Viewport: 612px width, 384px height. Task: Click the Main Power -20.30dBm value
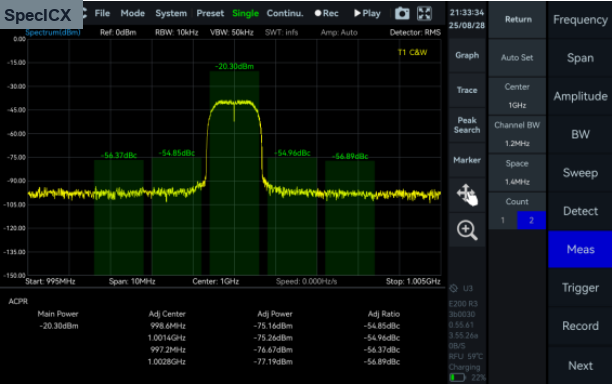click(x=59, y=326)
